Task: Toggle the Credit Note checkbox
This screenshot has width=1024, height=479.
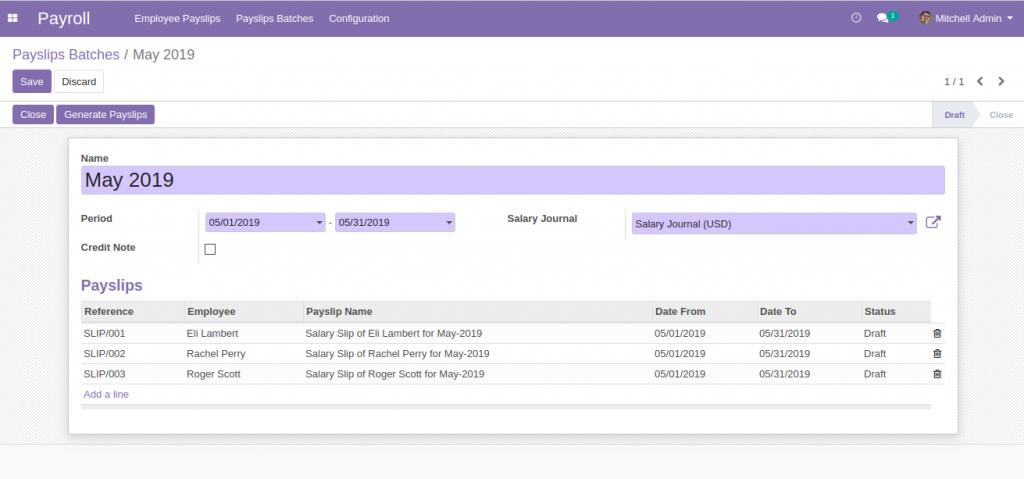Action: point(210,249)
